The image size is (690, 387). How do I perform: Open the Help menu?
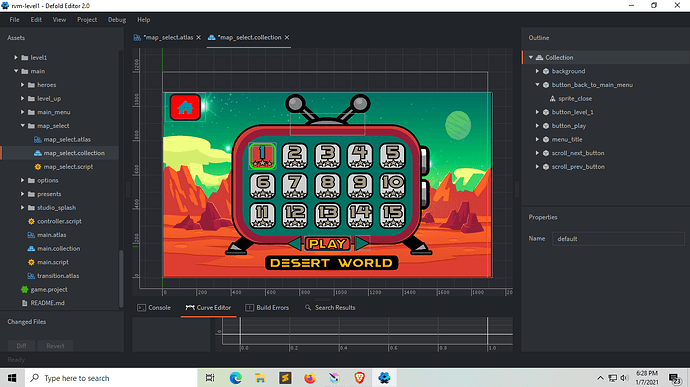143,20
